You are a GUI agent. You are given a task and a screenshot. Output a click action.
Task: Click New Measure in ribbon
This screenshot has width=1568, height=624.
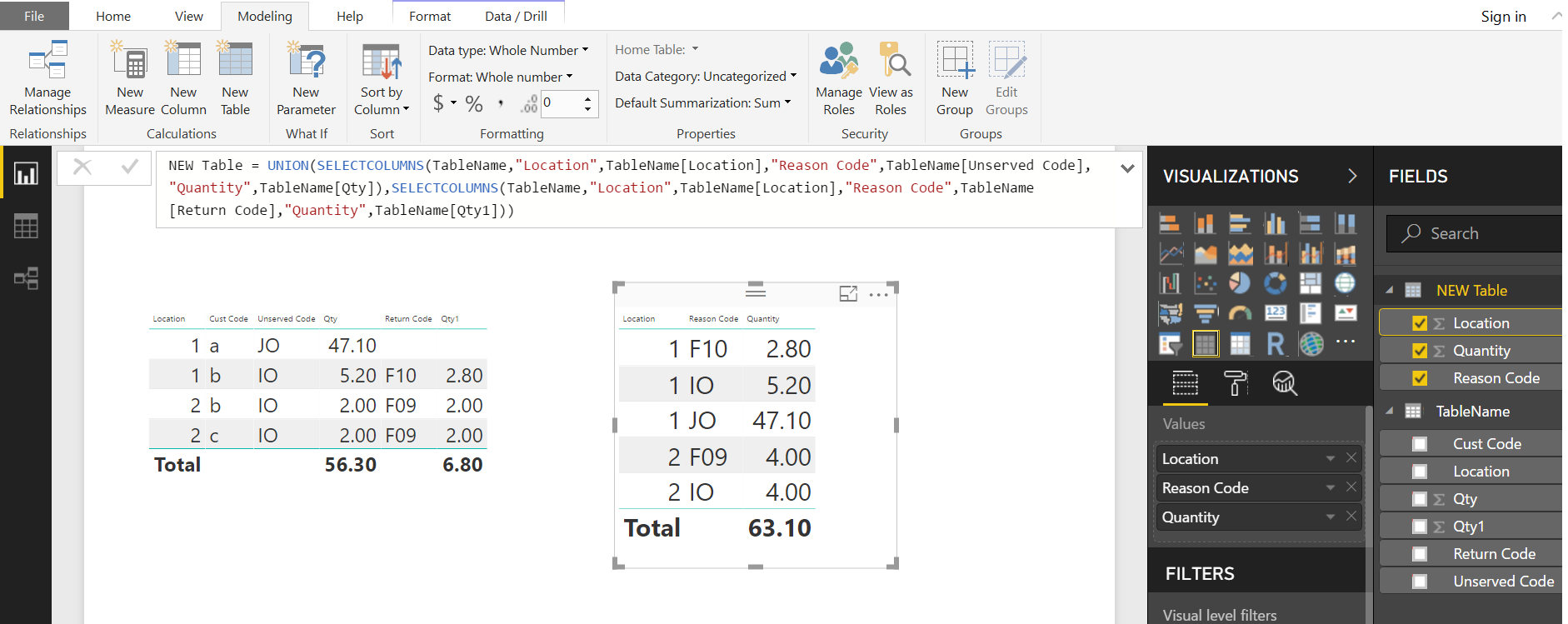pos(129,78)
